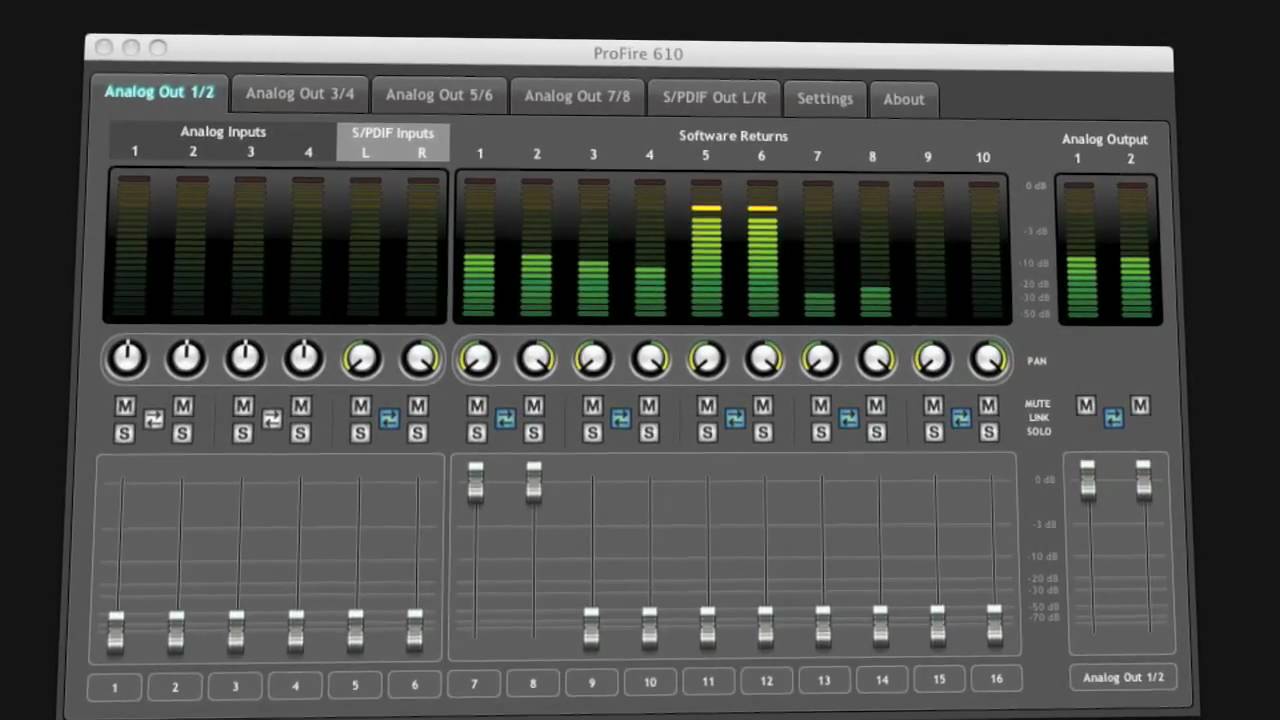Click the channel name field labeled 16
The image size is (1280, 720).
997,678
